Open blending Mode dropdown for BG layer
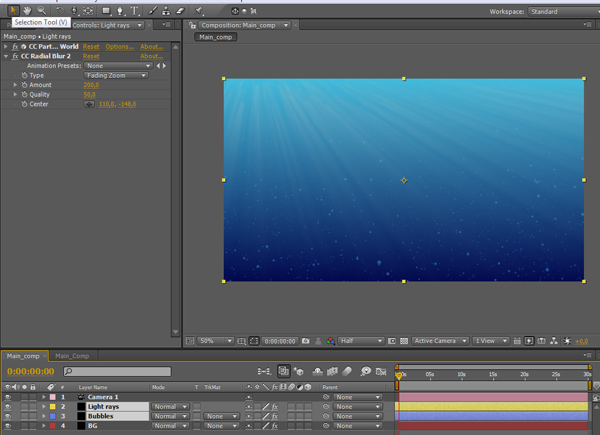 pos(170,425)
